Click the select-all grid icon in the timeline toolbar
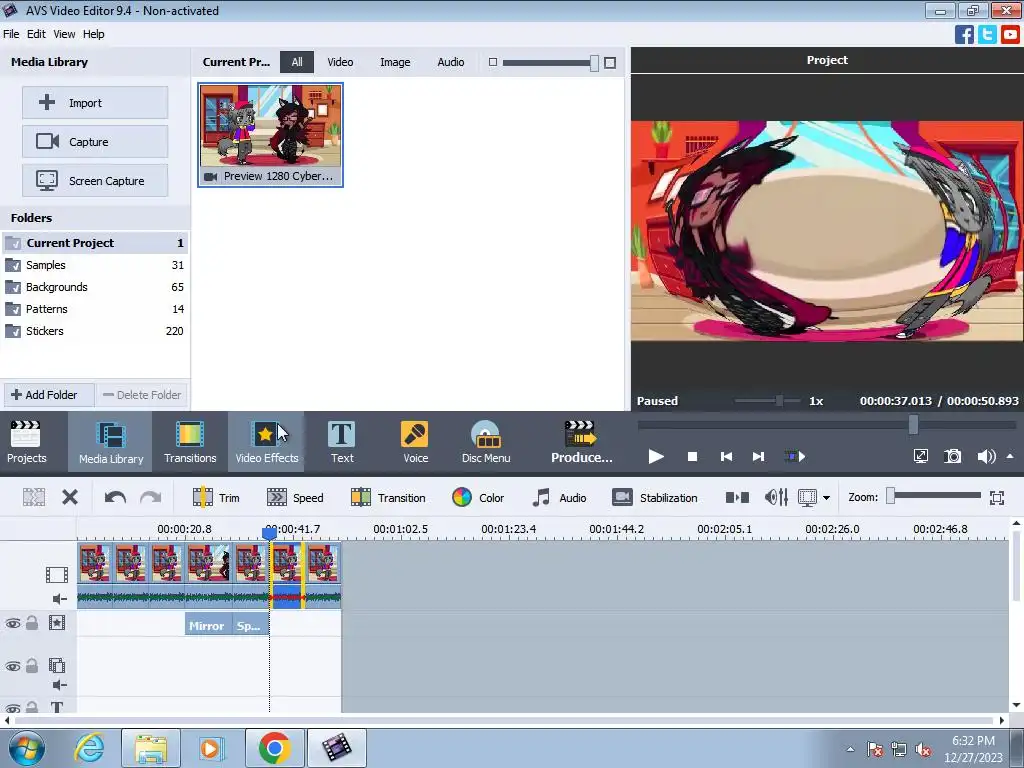 click(34, 498)
